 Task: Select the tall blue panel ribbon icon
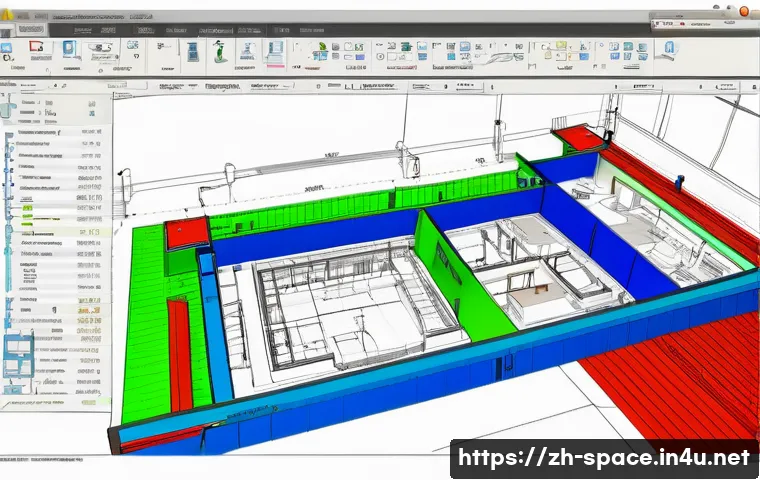click(193, 51)
